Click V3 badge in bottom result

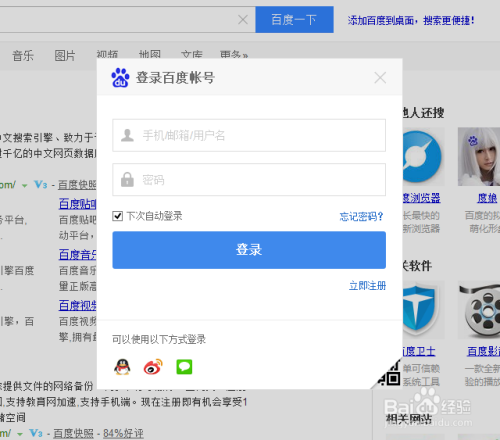(36, 433)
